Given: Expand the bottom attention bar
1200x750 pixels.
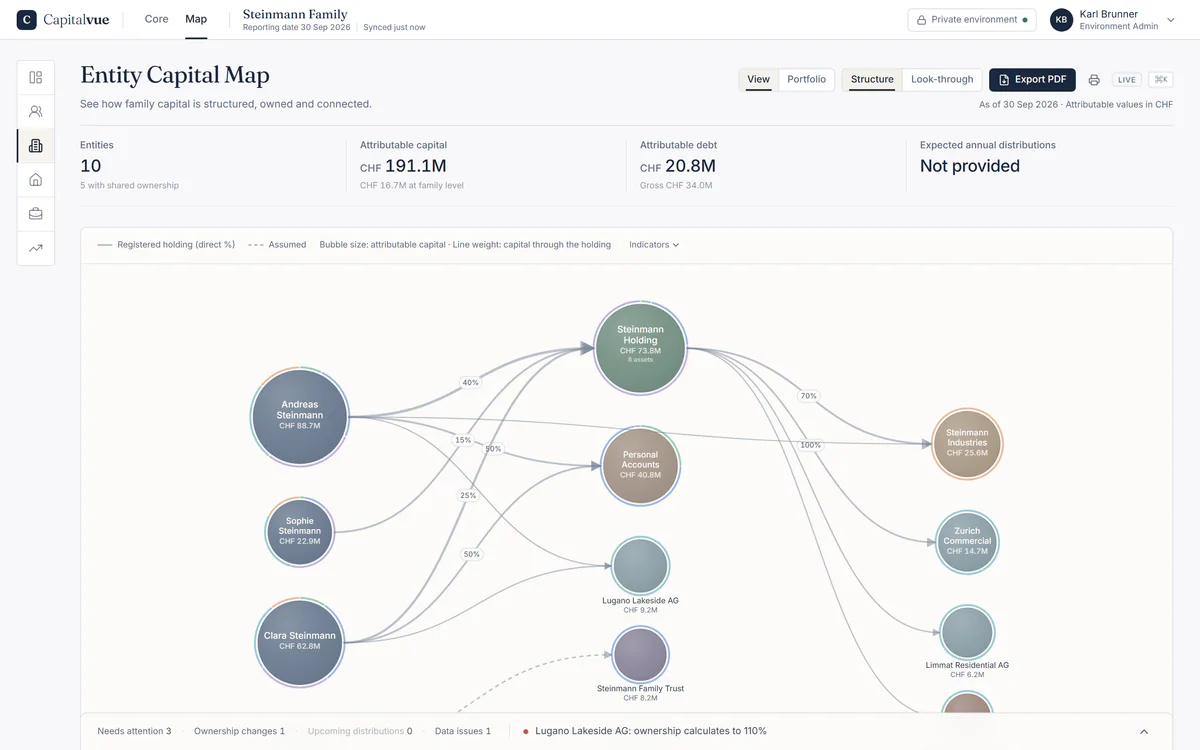Looking at the screenshot, I should 1144,732.
